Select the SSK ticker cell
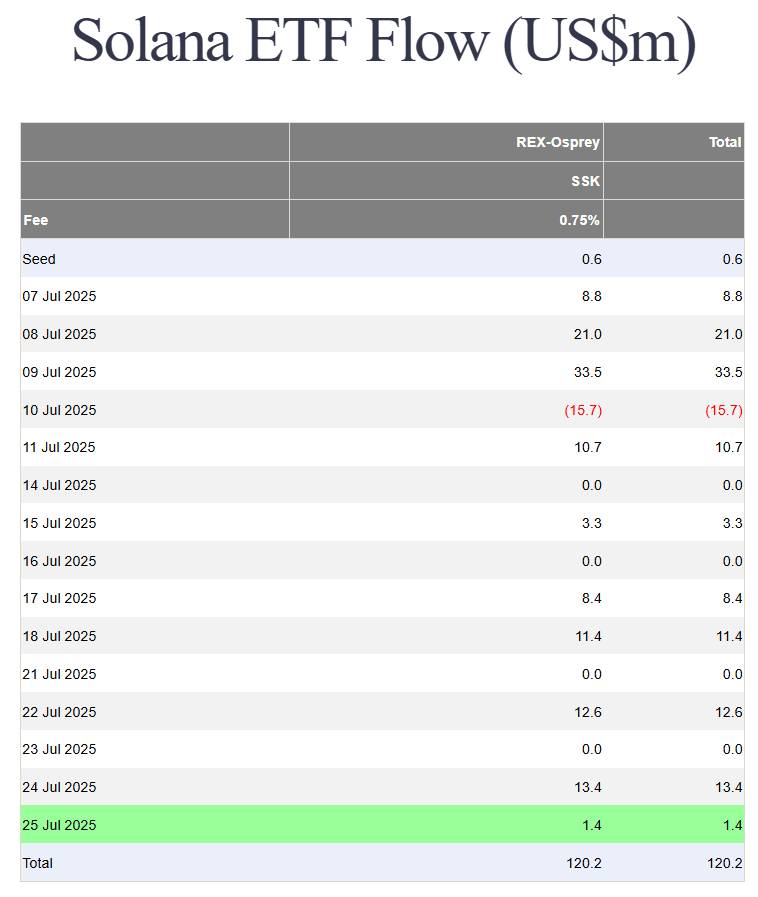This screenshot has height=897, width=758. click(585, 181)
